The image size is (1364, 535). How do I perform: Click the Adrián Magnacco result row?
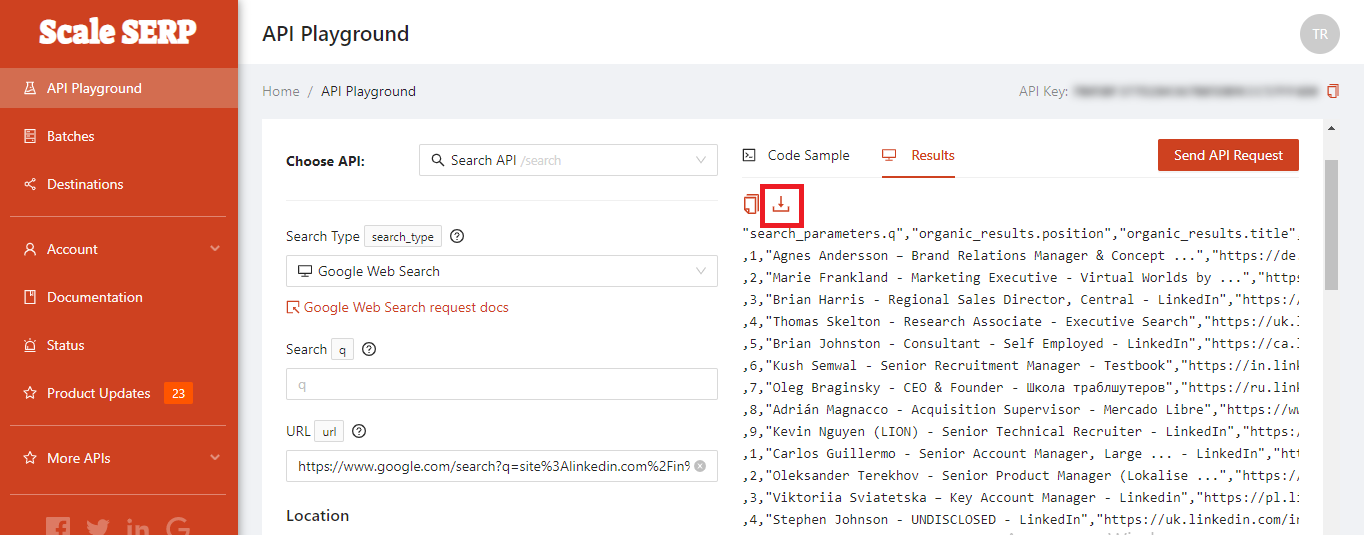[1020, 410]
